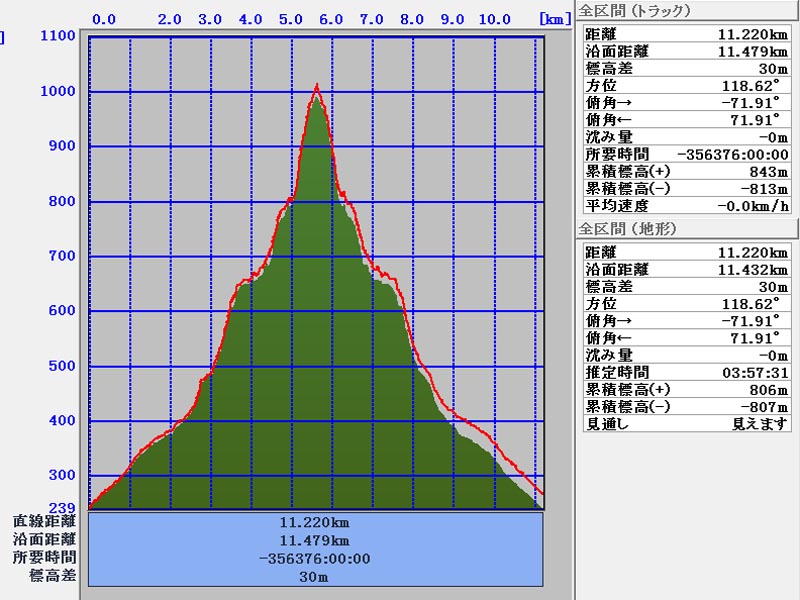Viewport: 800px width, 600px height.
Task: Click the 直線距離 label in bottom summary
Action: click(x=43, y=521)
